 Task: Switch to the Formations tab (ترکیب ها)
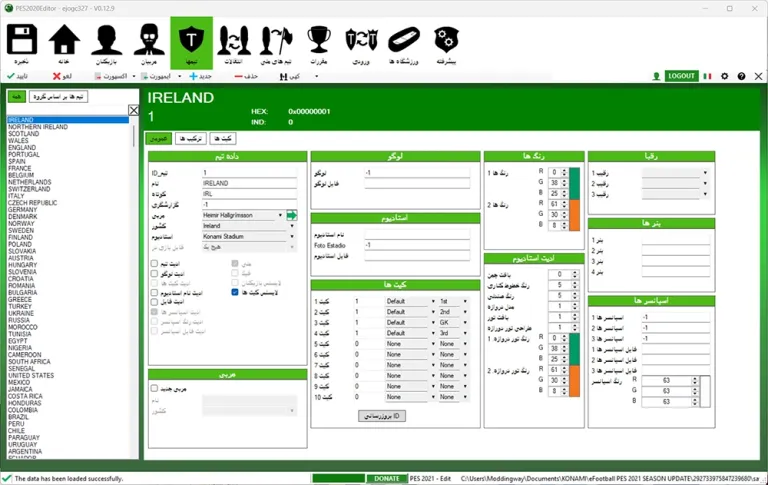(191, 139)
